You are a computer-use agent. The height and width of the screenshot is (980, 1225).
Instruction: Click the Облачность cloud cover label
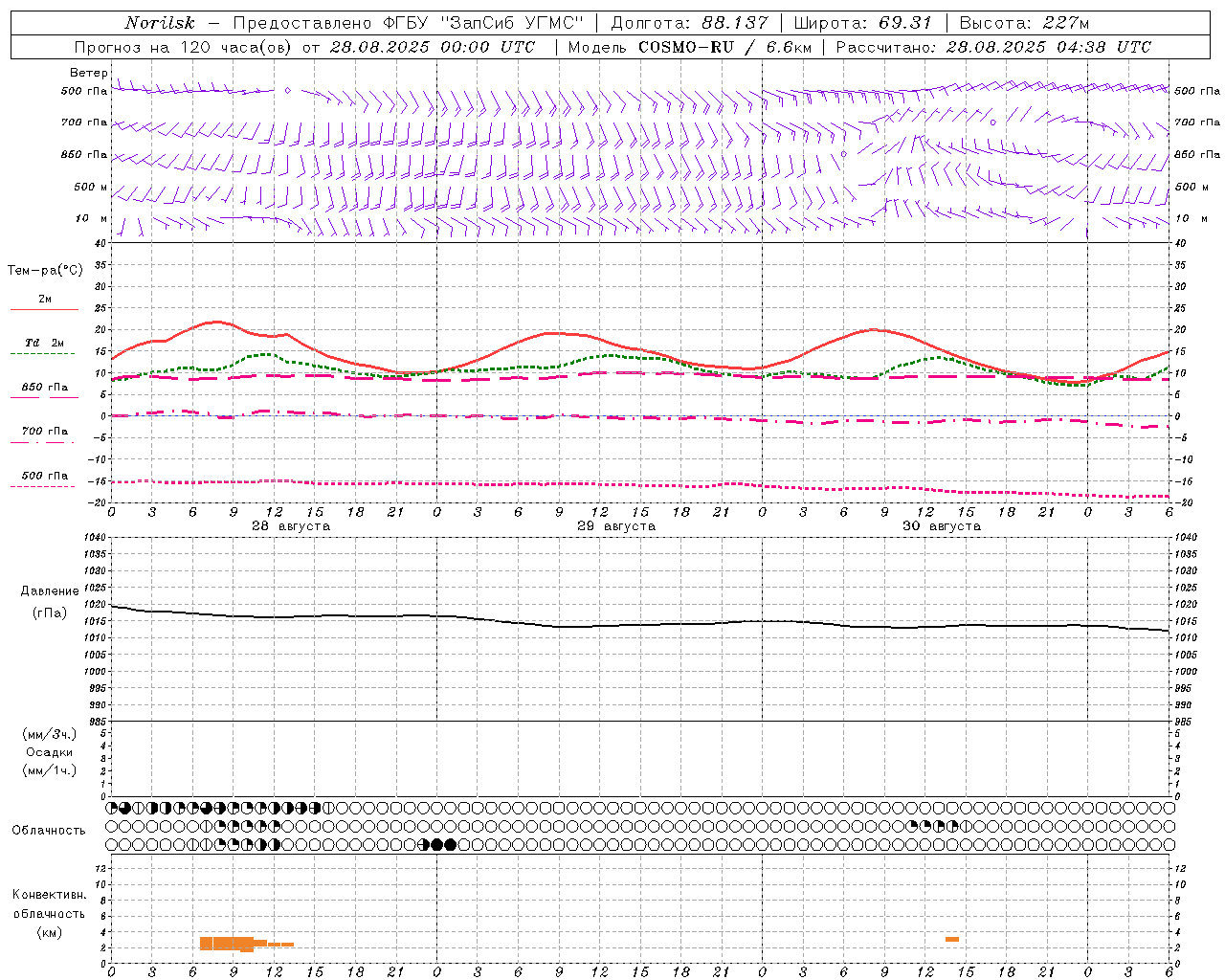49,831
